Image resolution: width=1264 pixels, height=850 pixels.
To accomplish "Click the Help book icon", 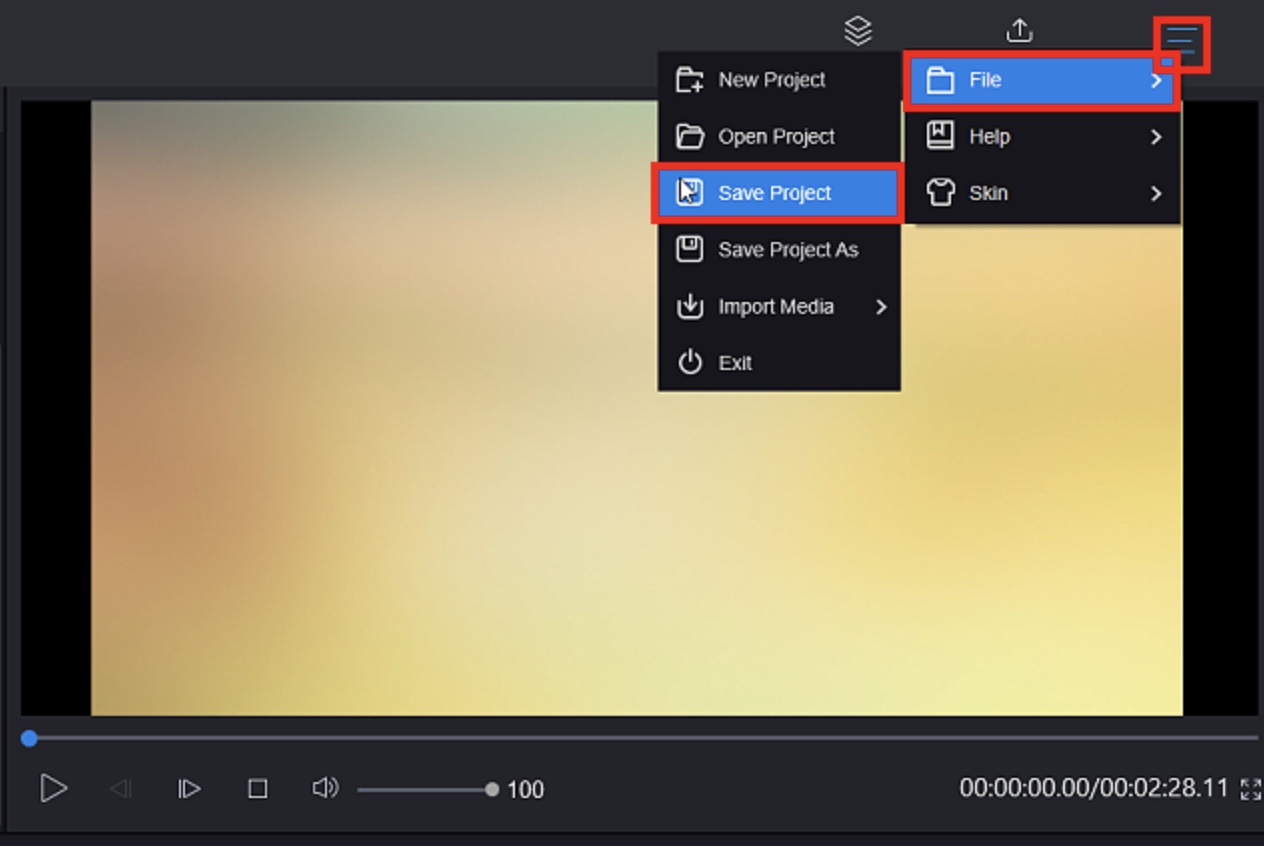I will 940,136.
